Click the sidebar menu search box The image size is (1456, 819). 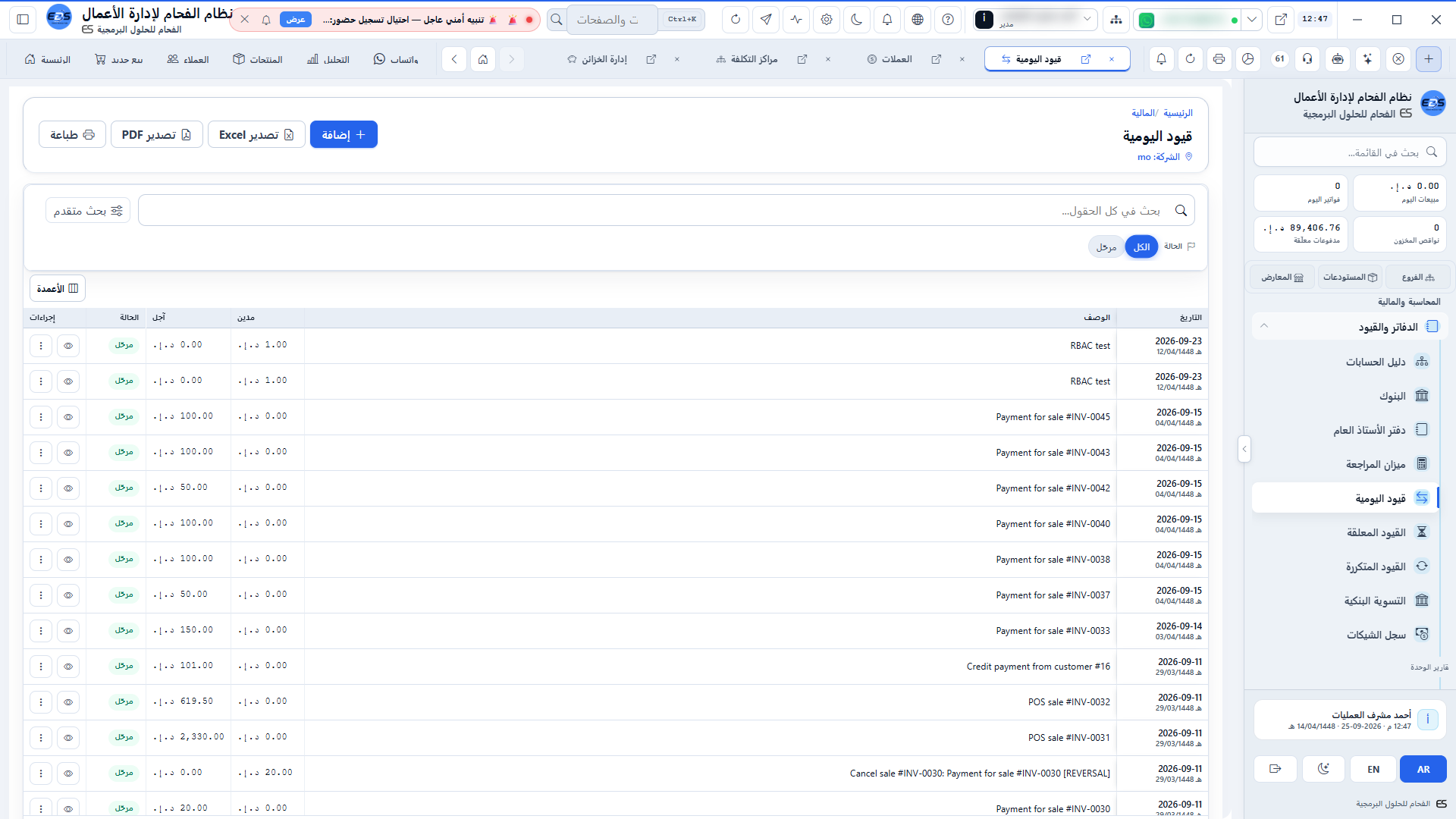tap(1350, 152)
